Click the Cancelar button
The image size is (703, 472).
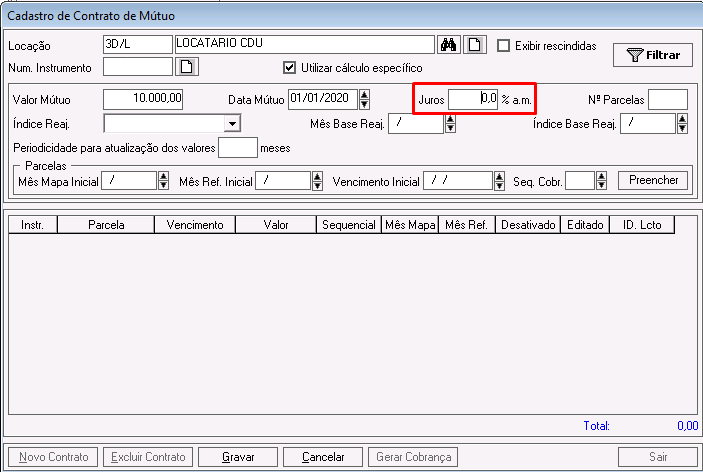(323, 457)
